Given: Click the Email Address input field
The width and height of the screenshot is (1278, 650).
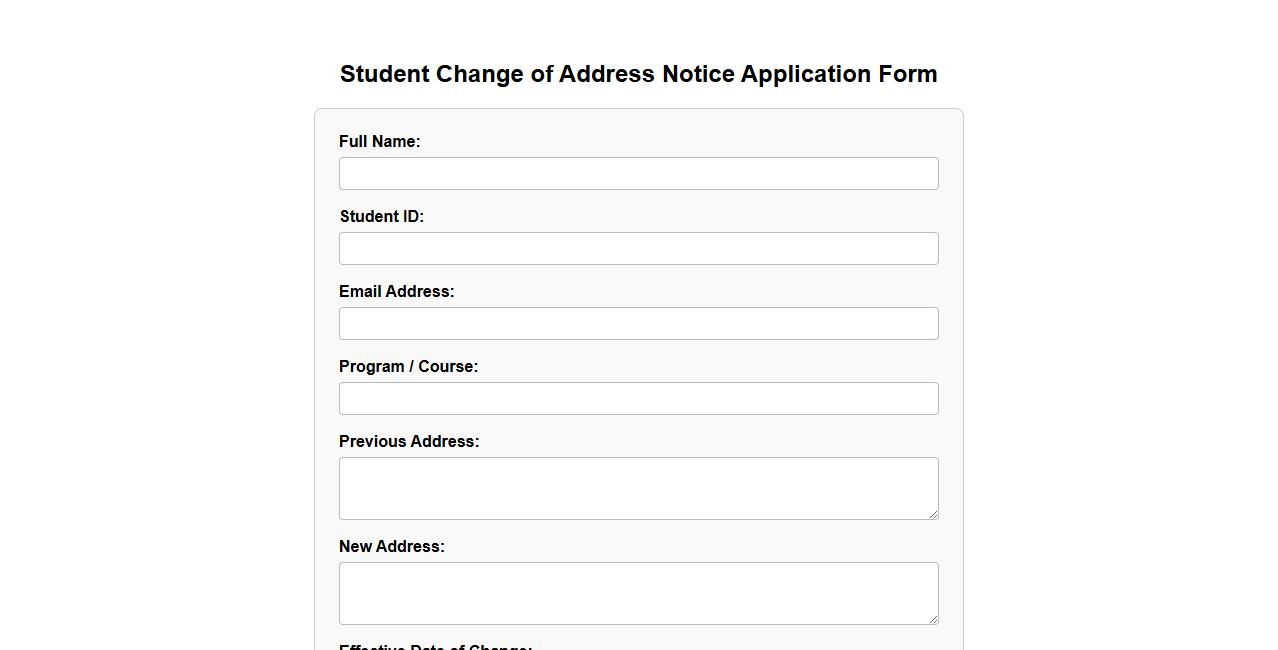Looking at the screenshot, I should tap(638, 323).
